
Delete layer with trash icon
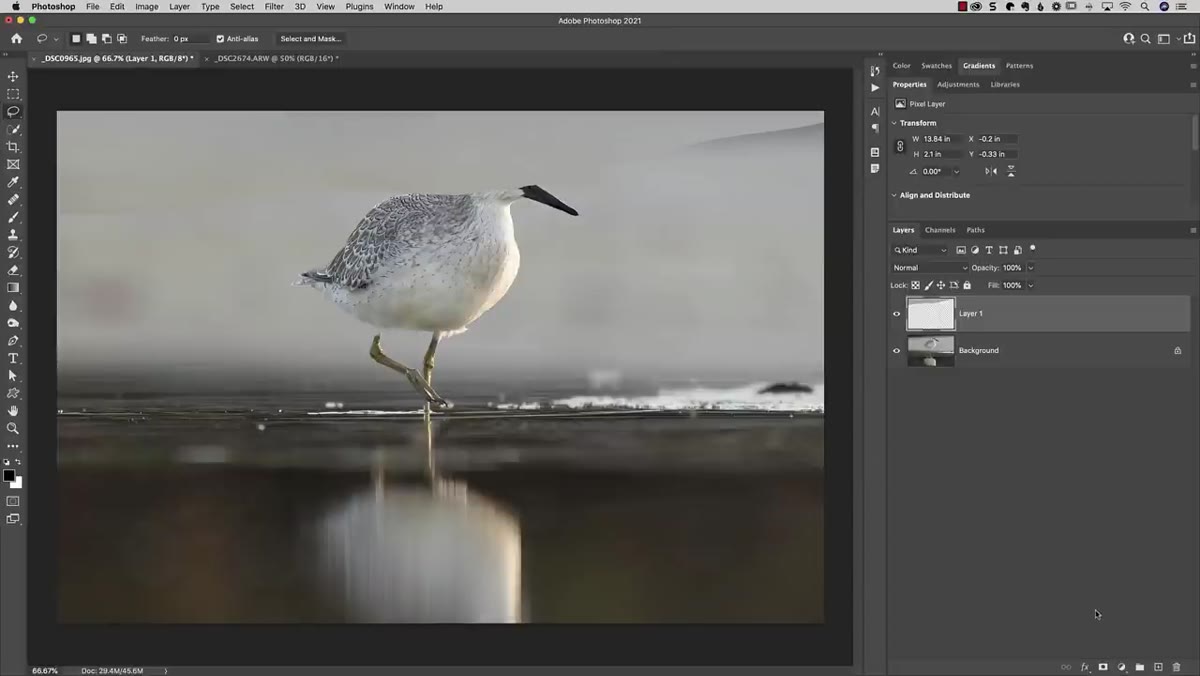click(x=1176, y=667)
